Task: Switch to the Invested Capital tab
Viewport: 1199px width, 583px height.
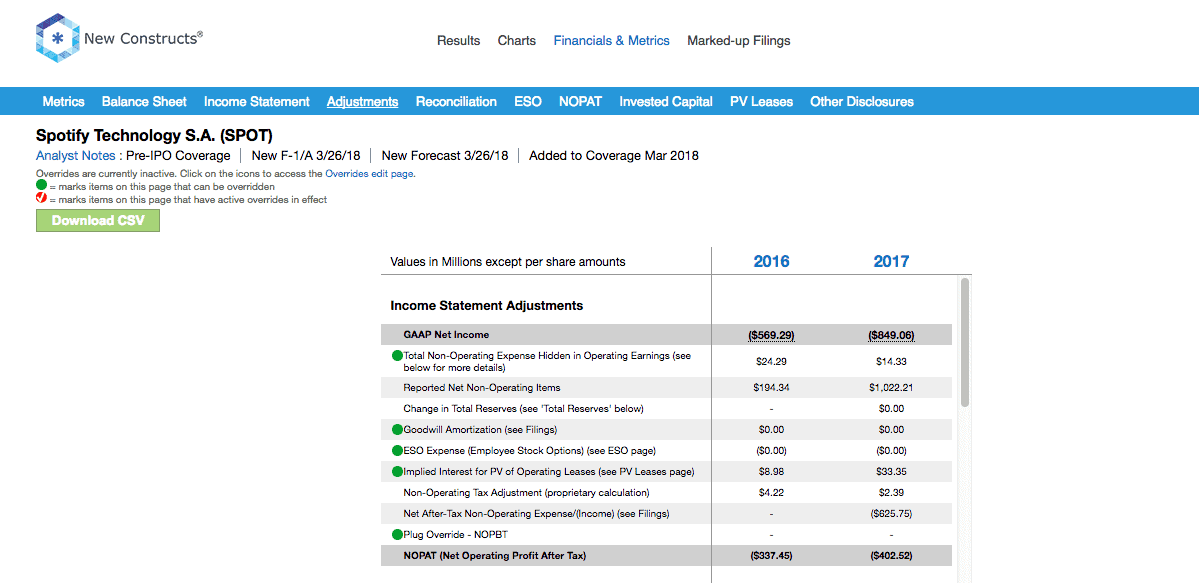Action: [666, 101]
